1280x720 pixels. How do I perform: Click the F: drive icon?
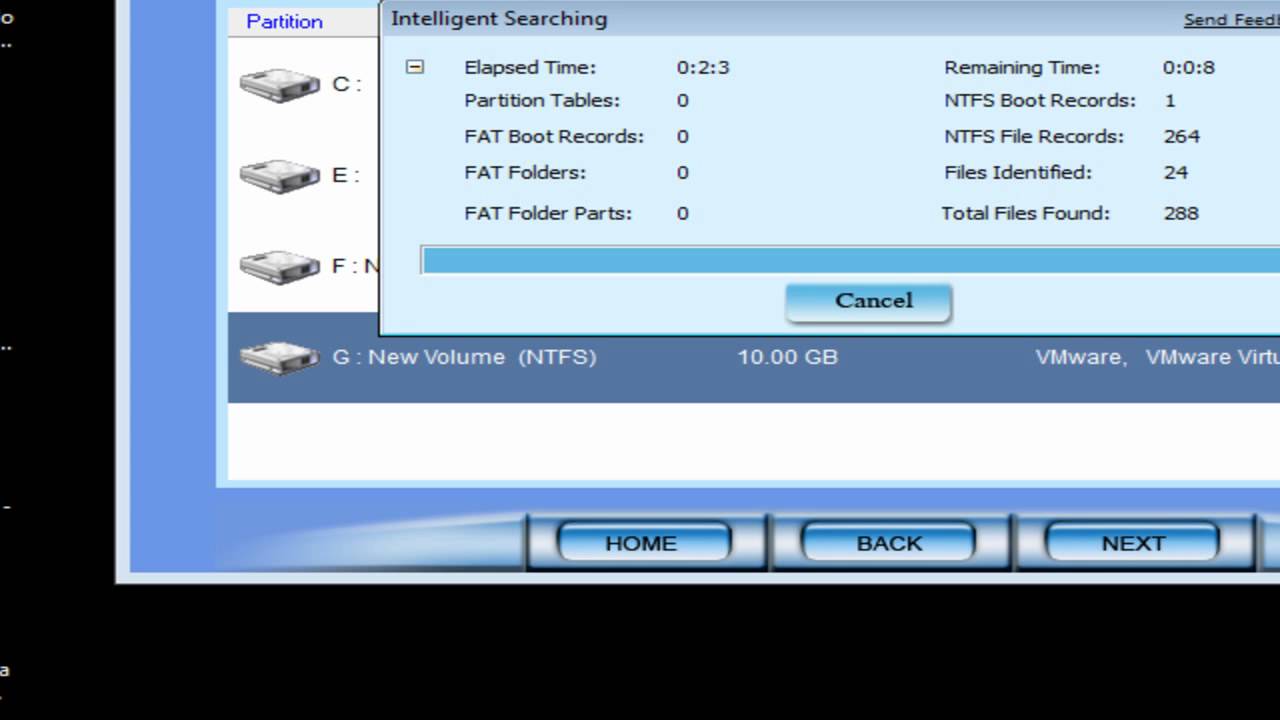click(x=279, y=267)
